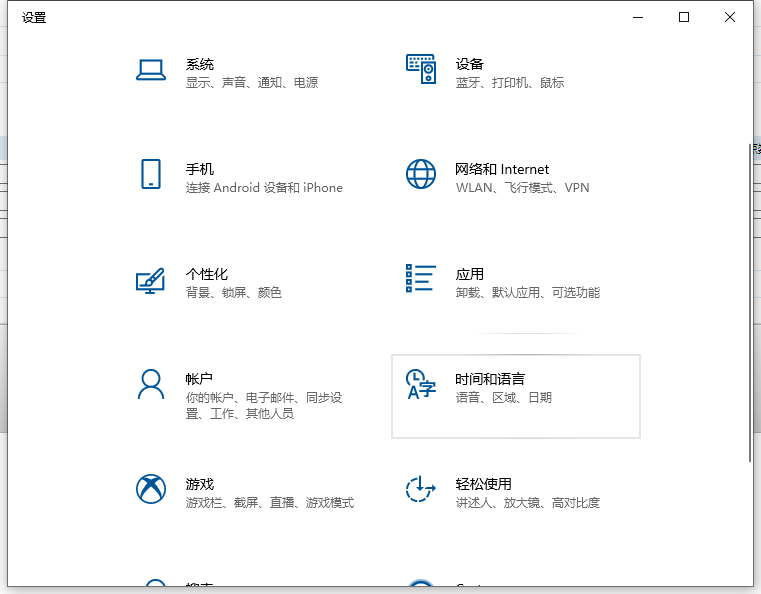Click the 游戏 Xbox icon

[150, 489]
